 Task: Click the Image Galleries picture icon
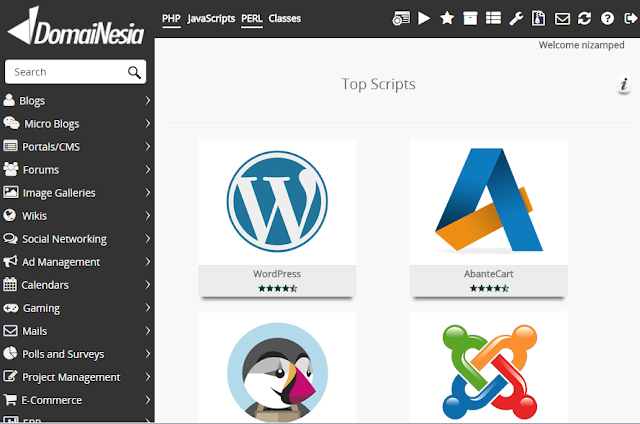11,192
